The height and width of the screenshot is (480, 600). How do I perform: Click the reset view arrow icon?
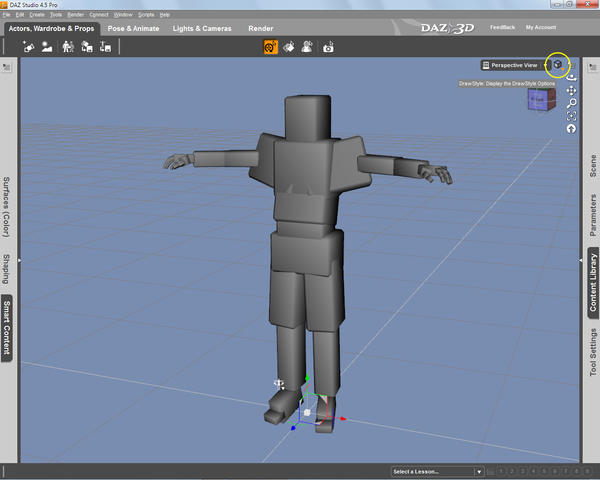pos(571,129)
